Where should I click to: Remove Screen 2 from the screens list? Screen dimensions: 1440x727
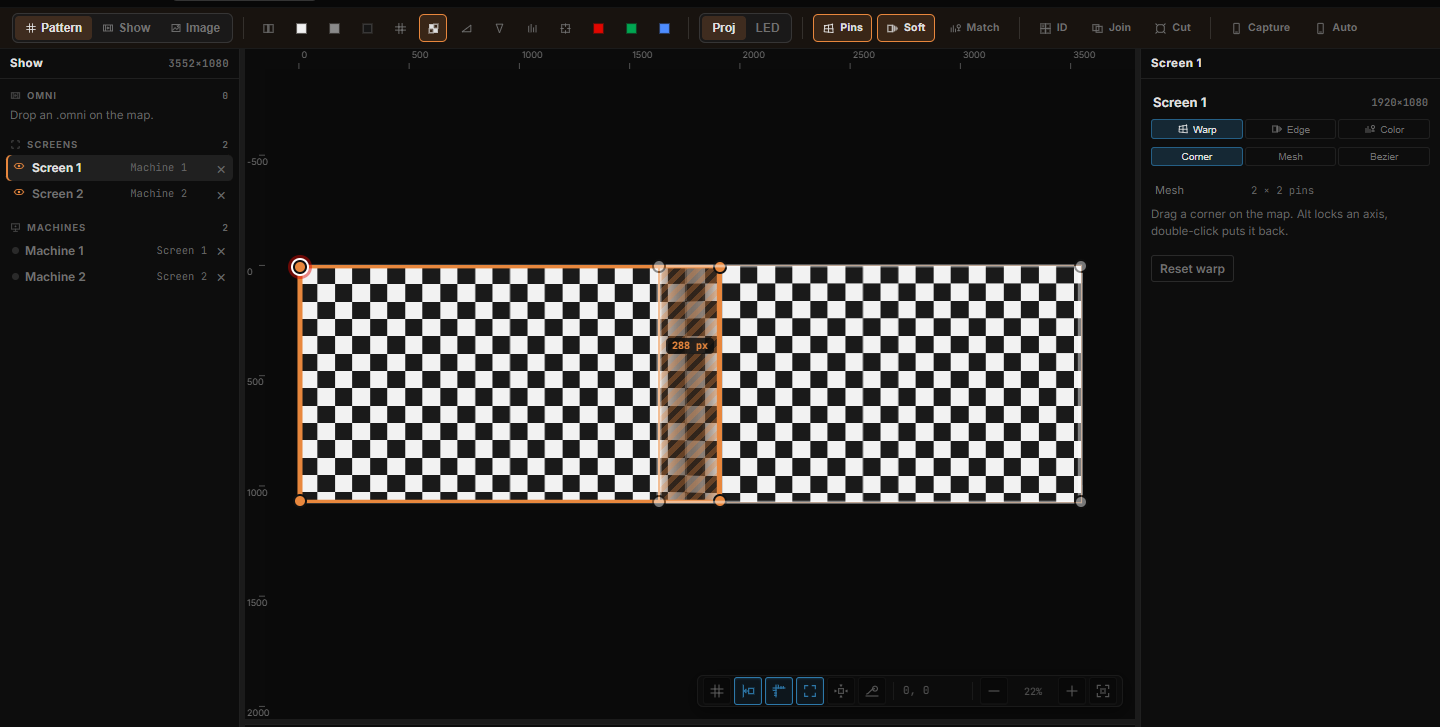[221, 195]
